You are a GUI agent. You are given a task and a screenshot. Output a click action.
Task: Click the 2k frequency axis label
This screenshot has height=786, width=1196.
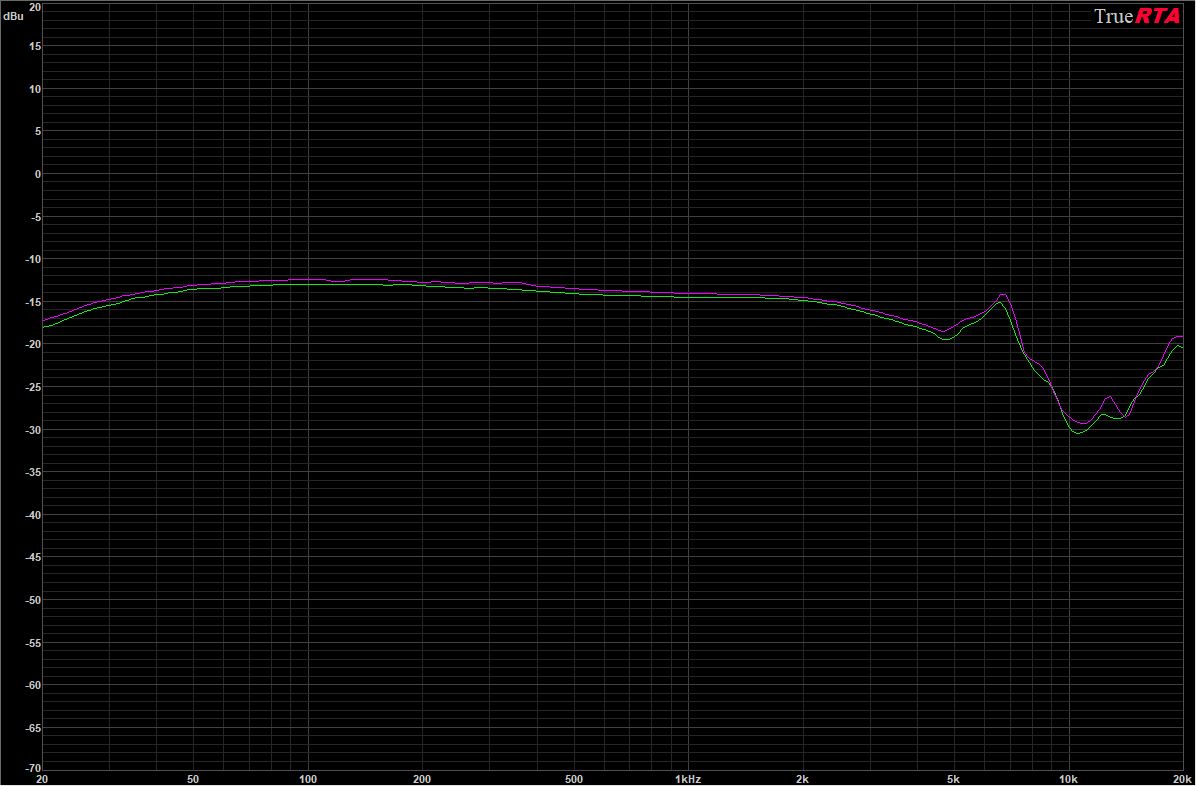click(802, 778)
